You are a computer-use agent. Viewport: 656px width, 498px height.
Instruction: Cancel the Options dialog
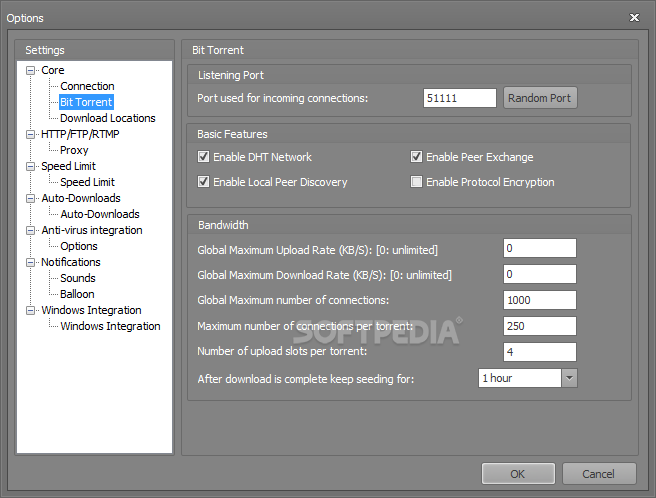[x=599, y=474]
